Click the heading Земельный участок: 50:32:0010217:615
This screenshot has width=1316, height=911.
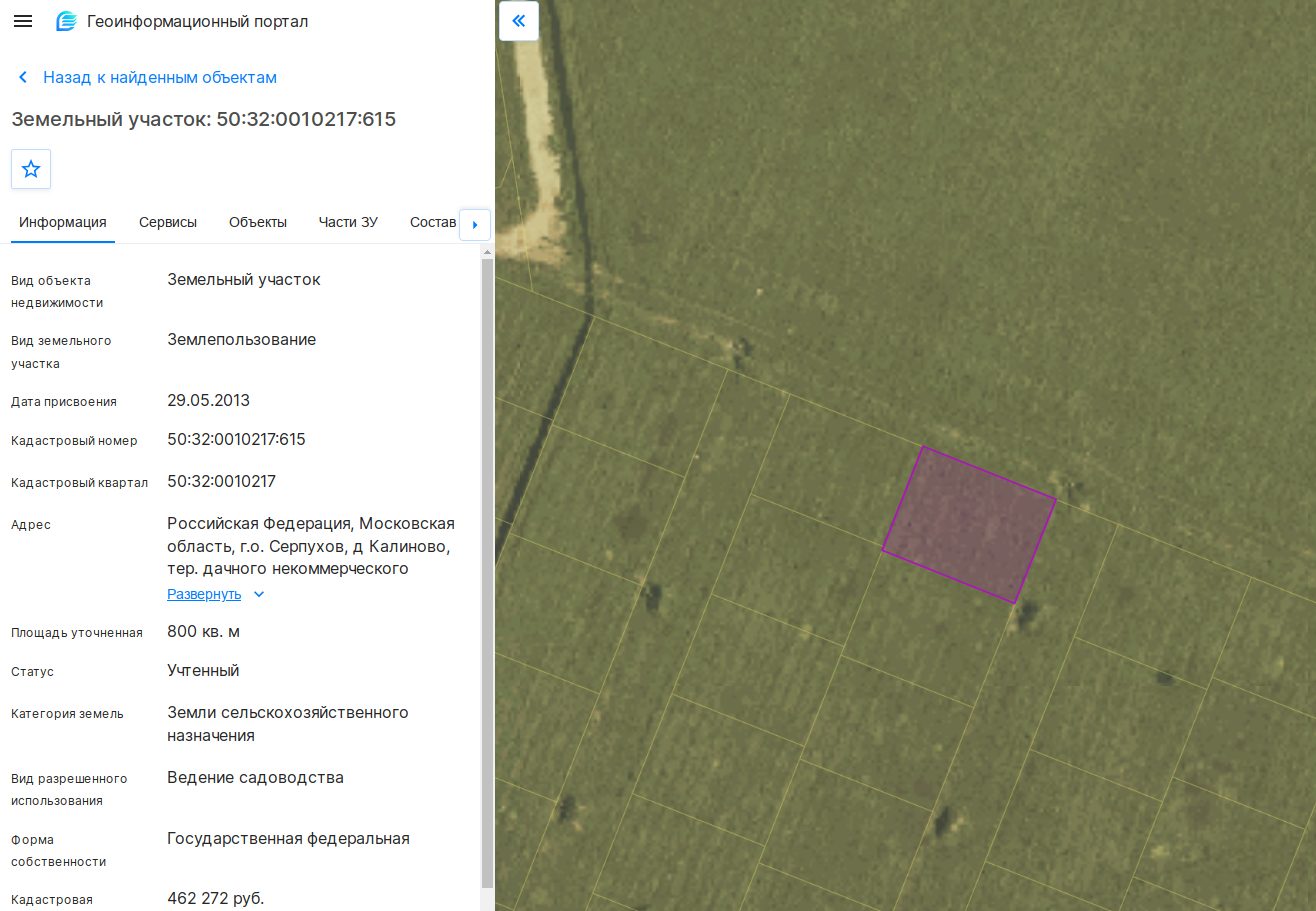pyautogui.click(x=204, y=119)
